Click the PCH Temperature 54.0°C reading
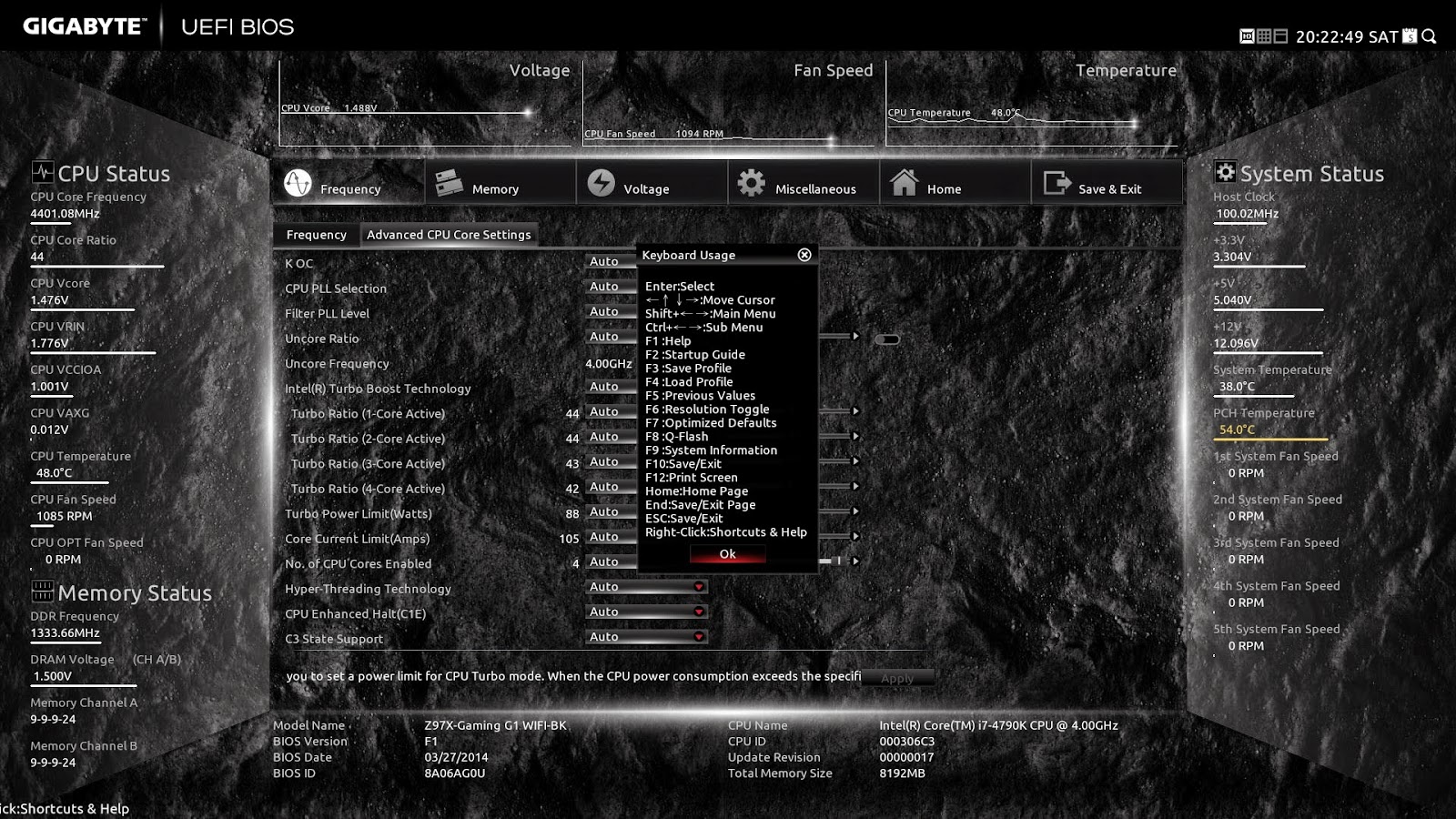 tap(1237, 430)
